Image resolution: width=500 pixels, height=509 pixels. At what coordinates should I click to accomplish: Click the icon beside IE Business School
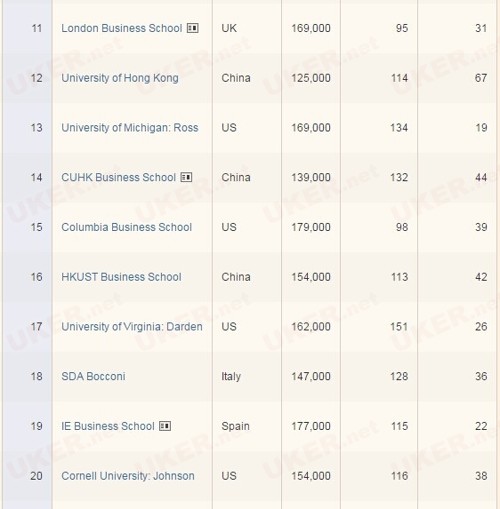[165, 426]
